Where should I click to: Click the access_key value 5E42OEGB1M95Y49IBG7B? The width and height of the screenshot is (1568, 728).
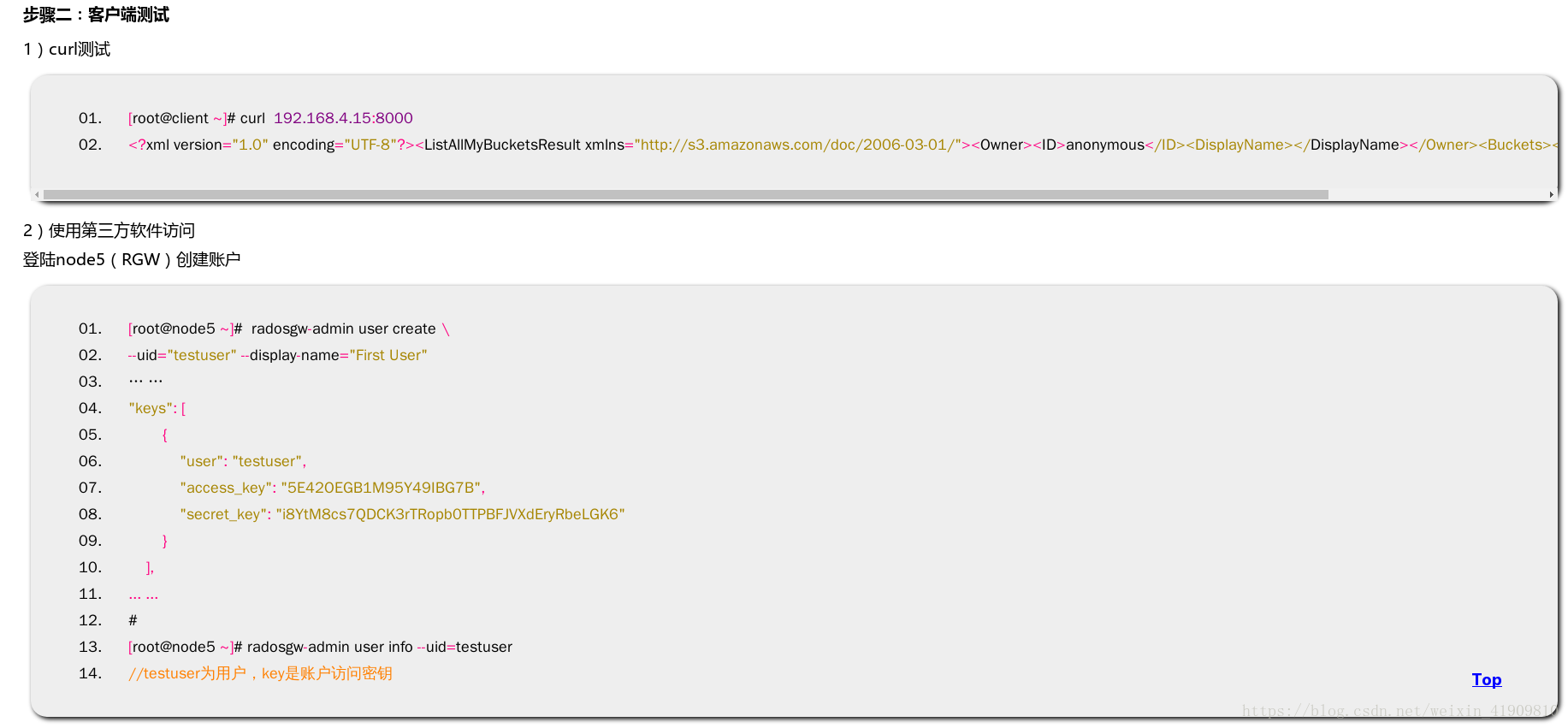point(382,488)
